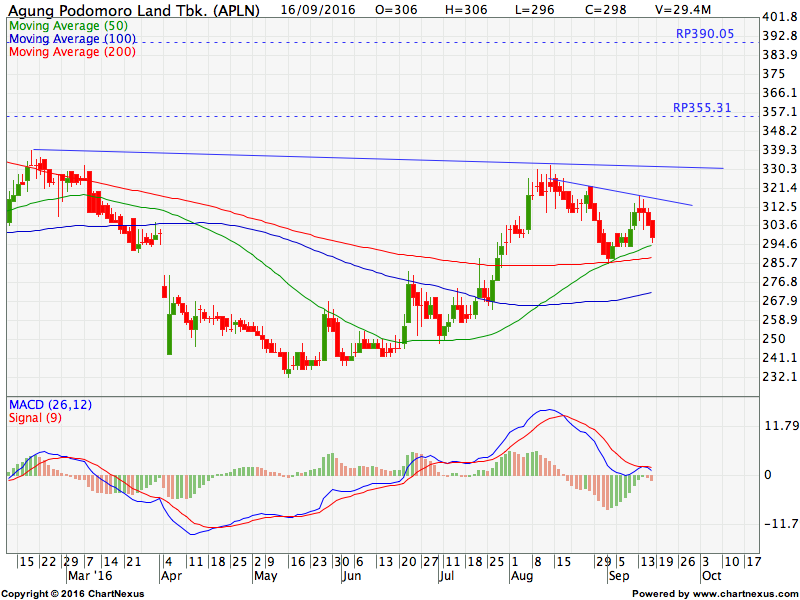
Task: Click the Jul month label
Action: point(446,576)
